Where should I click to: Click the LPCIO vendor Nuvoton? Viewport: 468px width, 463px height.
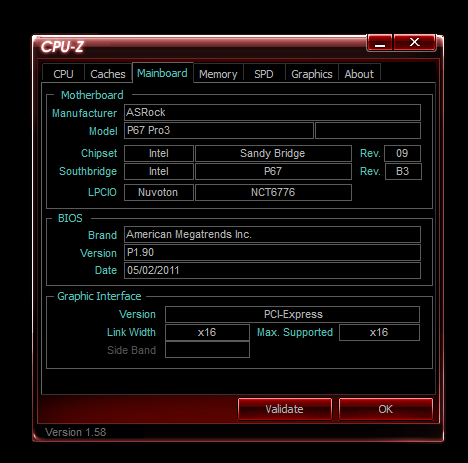pos(159,192)
